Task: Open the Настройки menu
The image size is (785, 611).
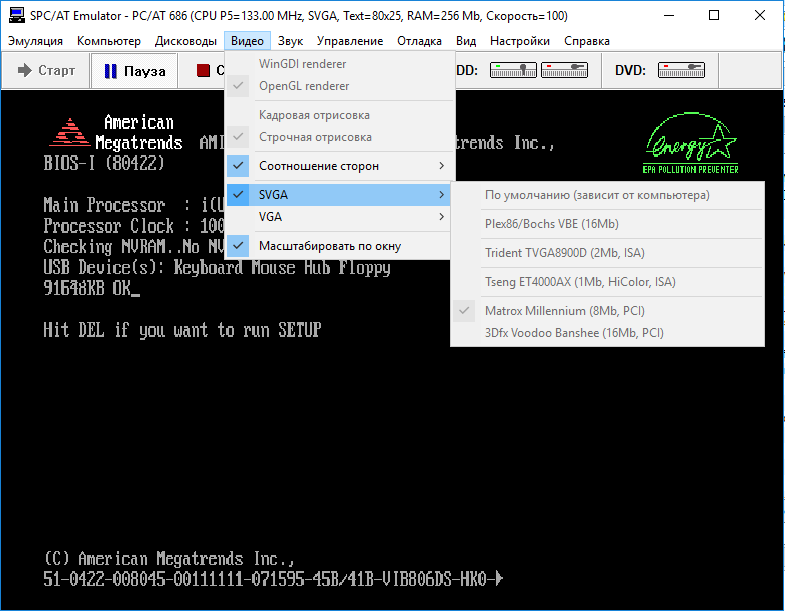Action: [x=520, y=41]
